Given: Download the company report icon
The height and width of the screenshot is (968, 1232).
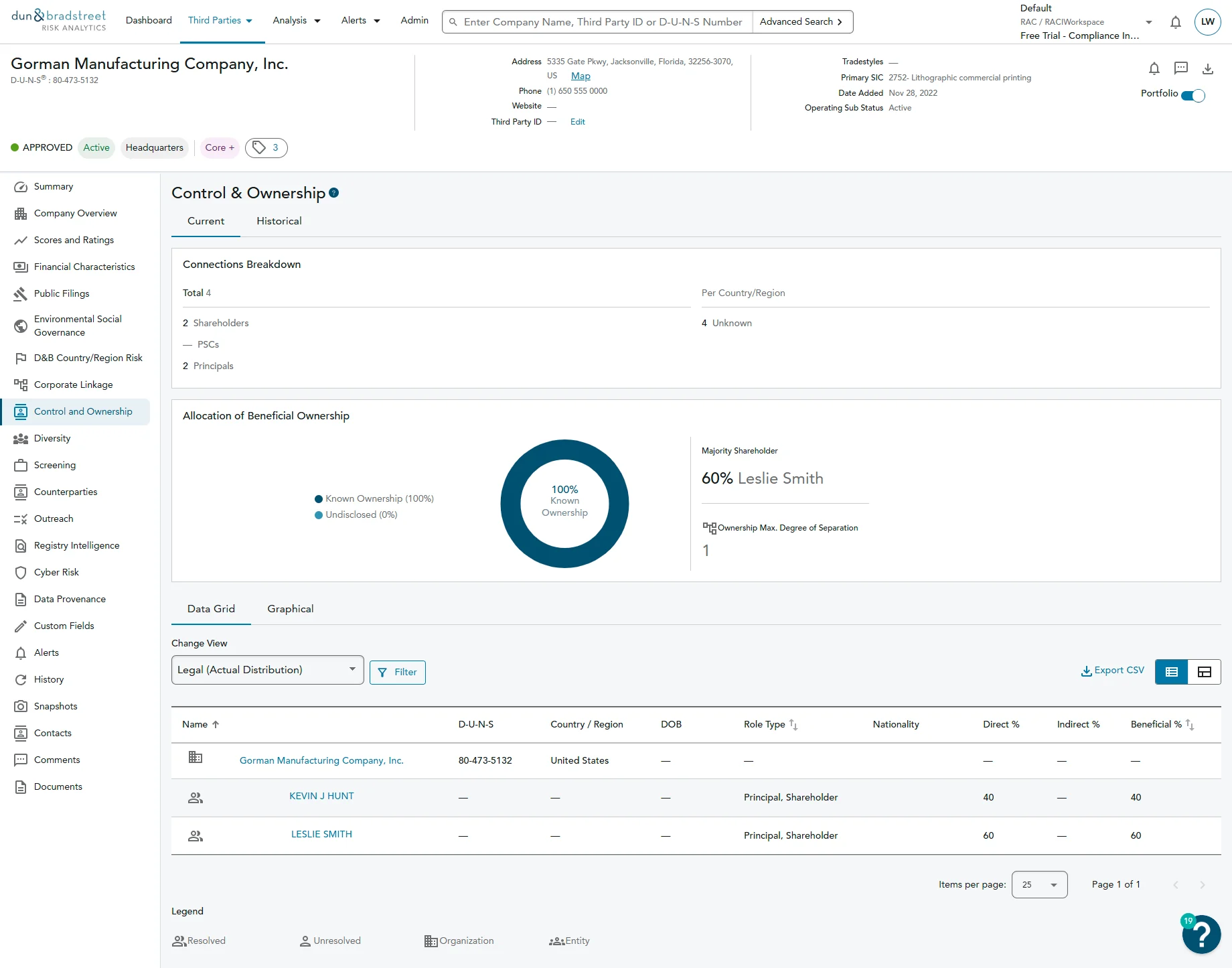Looking at the screenshot, I should pyautogui.click(x=1208, y=68).
